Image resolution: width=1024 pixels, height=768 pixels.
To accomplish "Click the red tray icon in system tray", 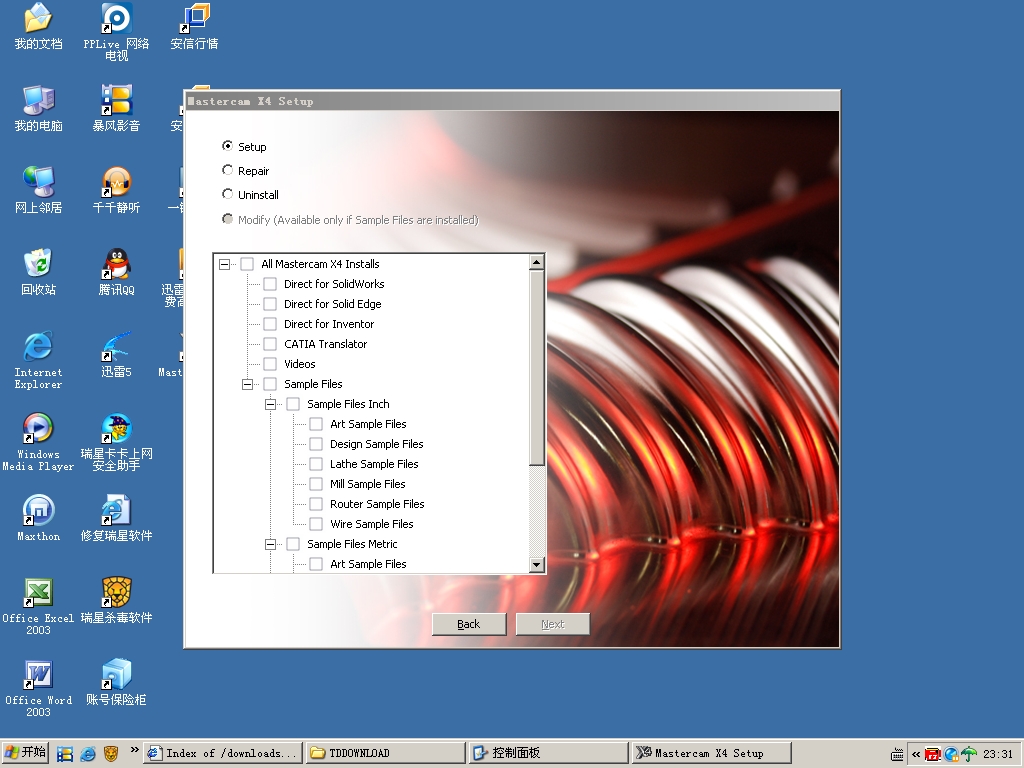I will tap(933, 754).
